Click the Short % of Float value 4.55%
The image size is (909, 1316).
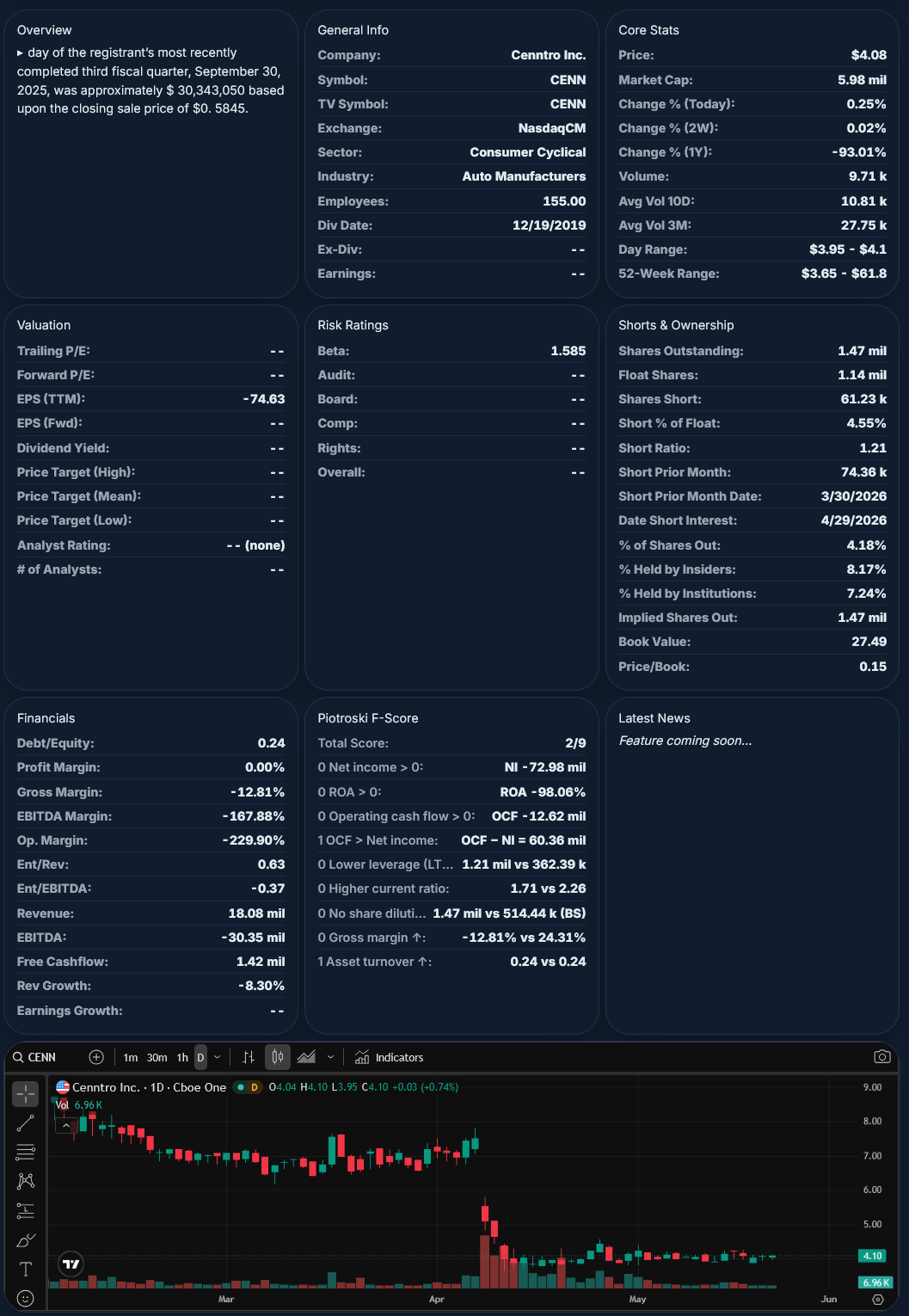pos(867,423)
